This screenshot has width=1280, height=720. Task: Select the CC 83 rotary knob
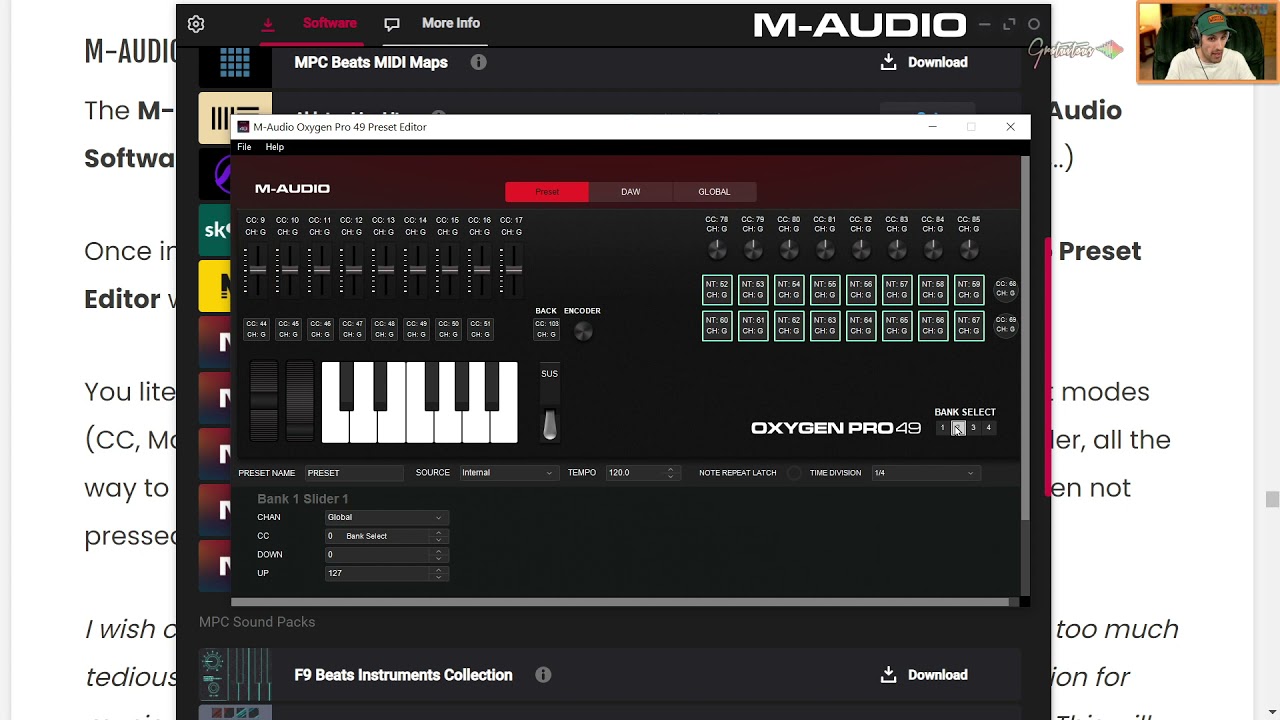coord(896,249)
